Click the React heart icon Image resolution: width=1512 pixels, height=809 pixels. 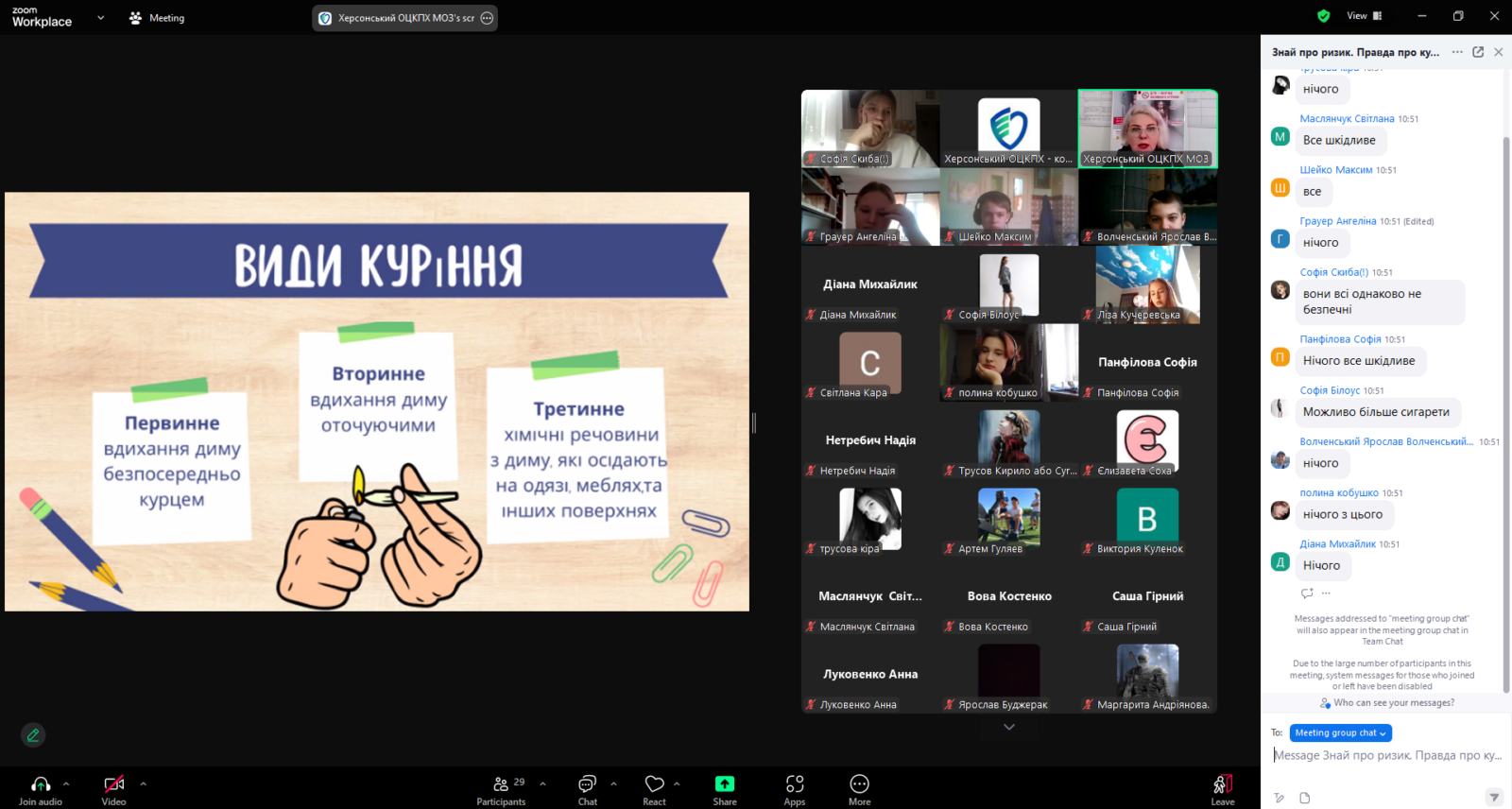[x=654, y=784]
